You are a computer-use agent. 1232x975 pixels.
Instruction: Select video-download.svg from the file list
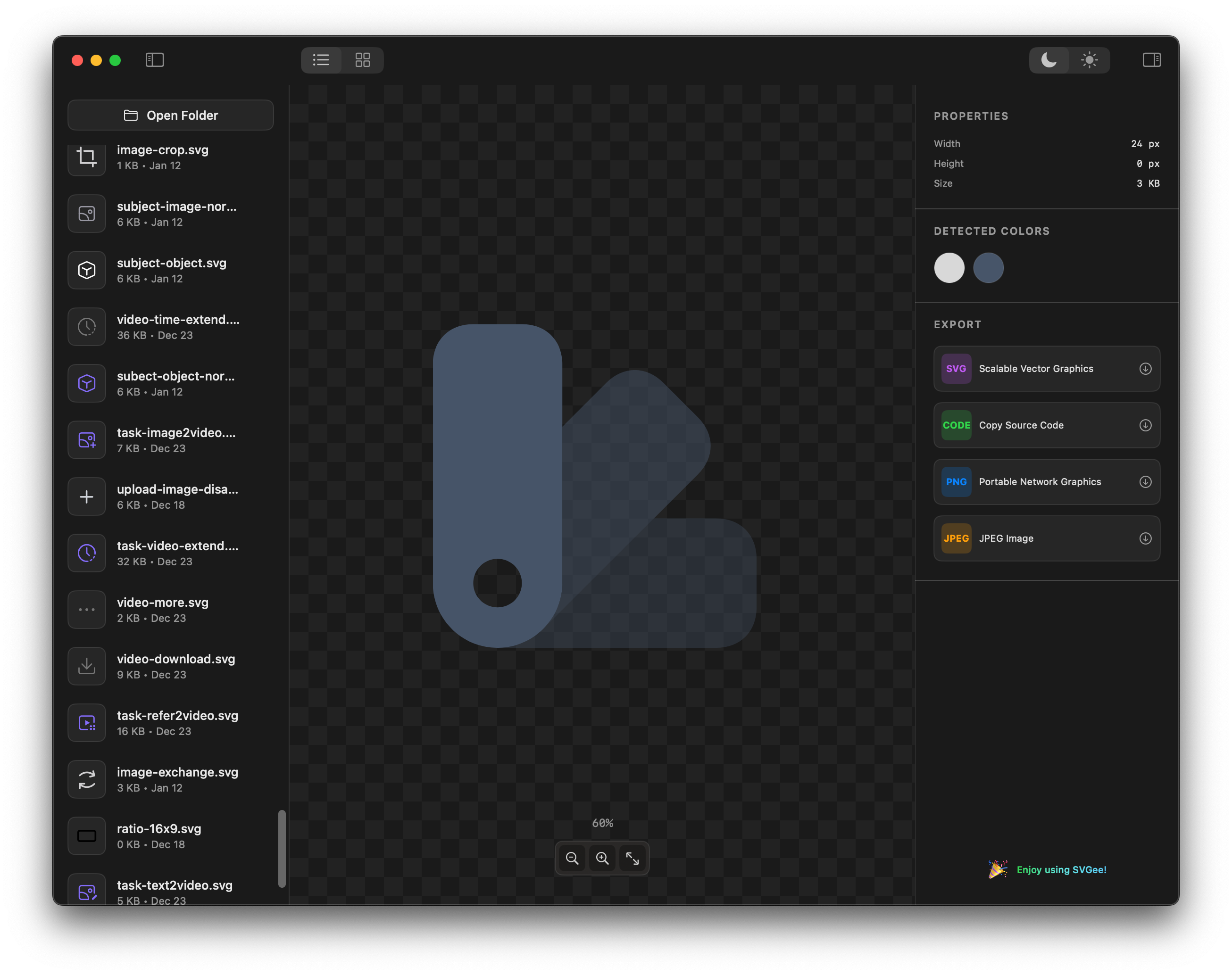171,666
